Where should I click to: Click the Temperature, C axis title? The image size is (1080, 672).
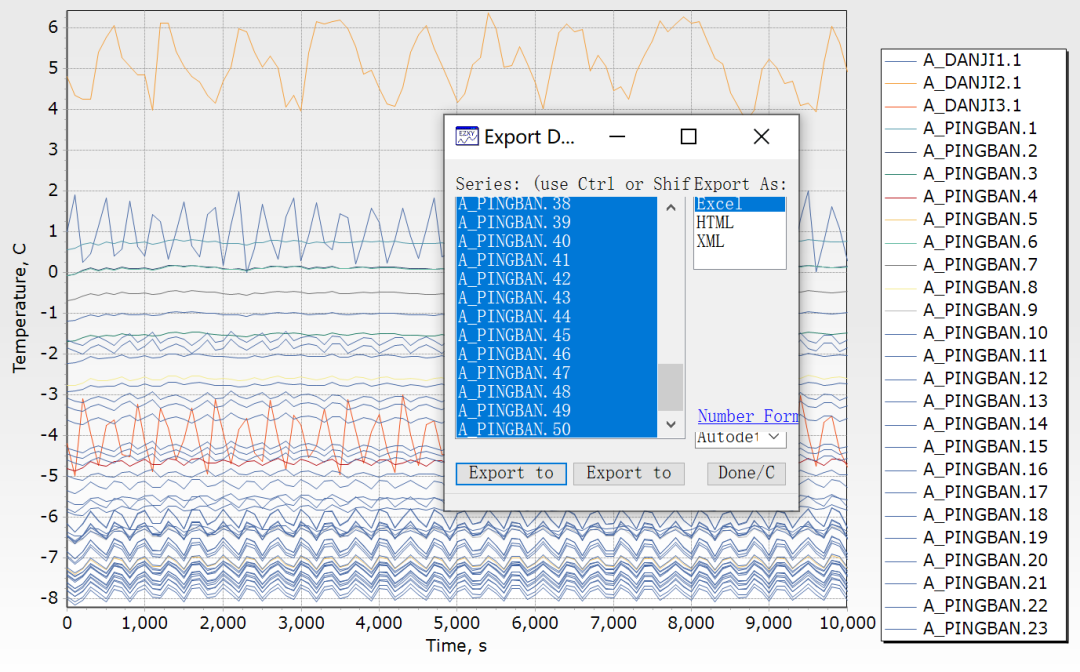(x=19, y=308)
